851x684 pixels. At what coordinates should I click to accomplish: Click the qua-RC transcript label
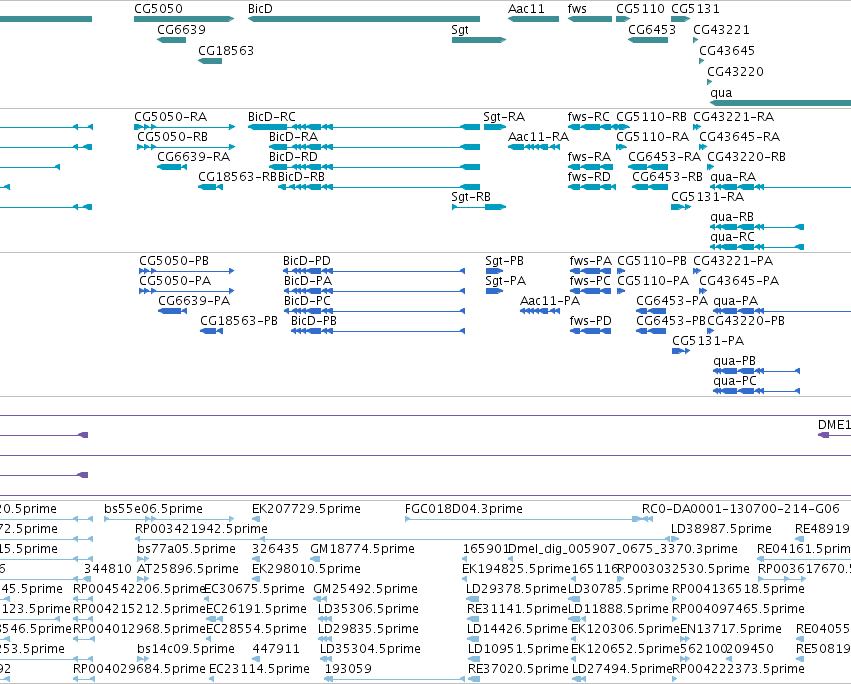pyautogui.click(x=732, y=237)
